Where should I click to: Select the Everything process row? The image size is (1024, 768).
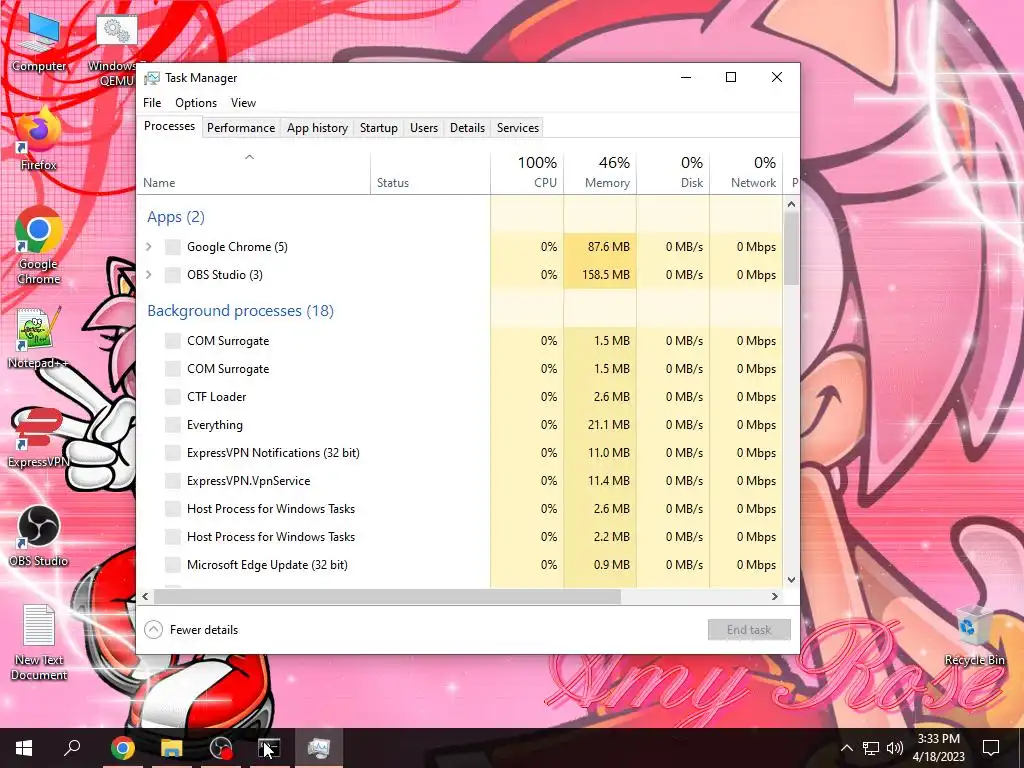tap(460, 425)
